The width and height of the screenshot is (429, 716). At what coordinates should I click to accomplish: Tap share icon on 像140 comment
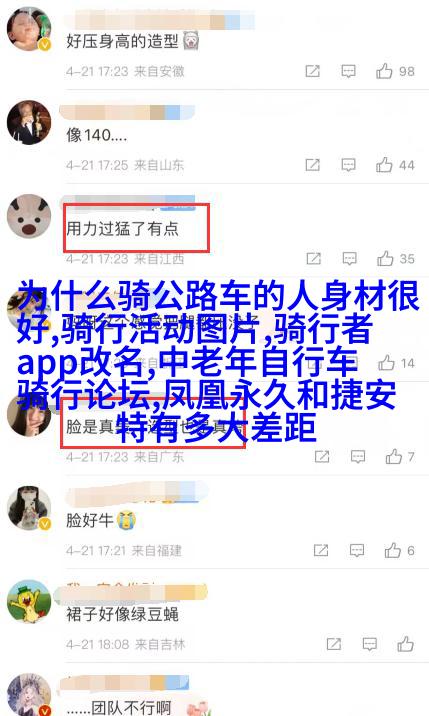point(312,165)
